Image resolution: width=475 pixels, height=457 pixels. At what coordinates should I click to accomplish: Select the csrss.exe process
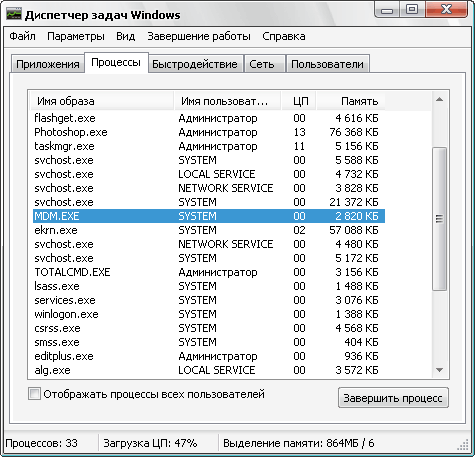pyautogui.click(x=209, y=328)
